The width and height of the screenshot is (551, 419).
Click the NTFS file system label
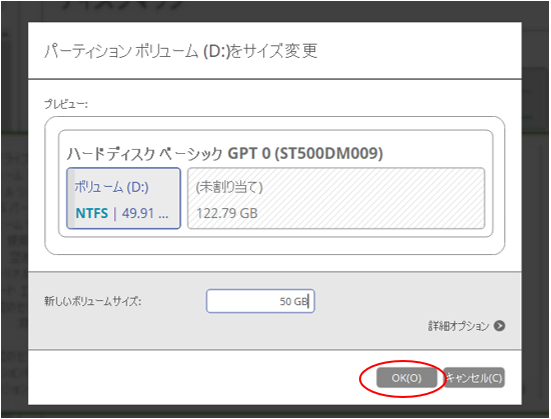point(92,213)
